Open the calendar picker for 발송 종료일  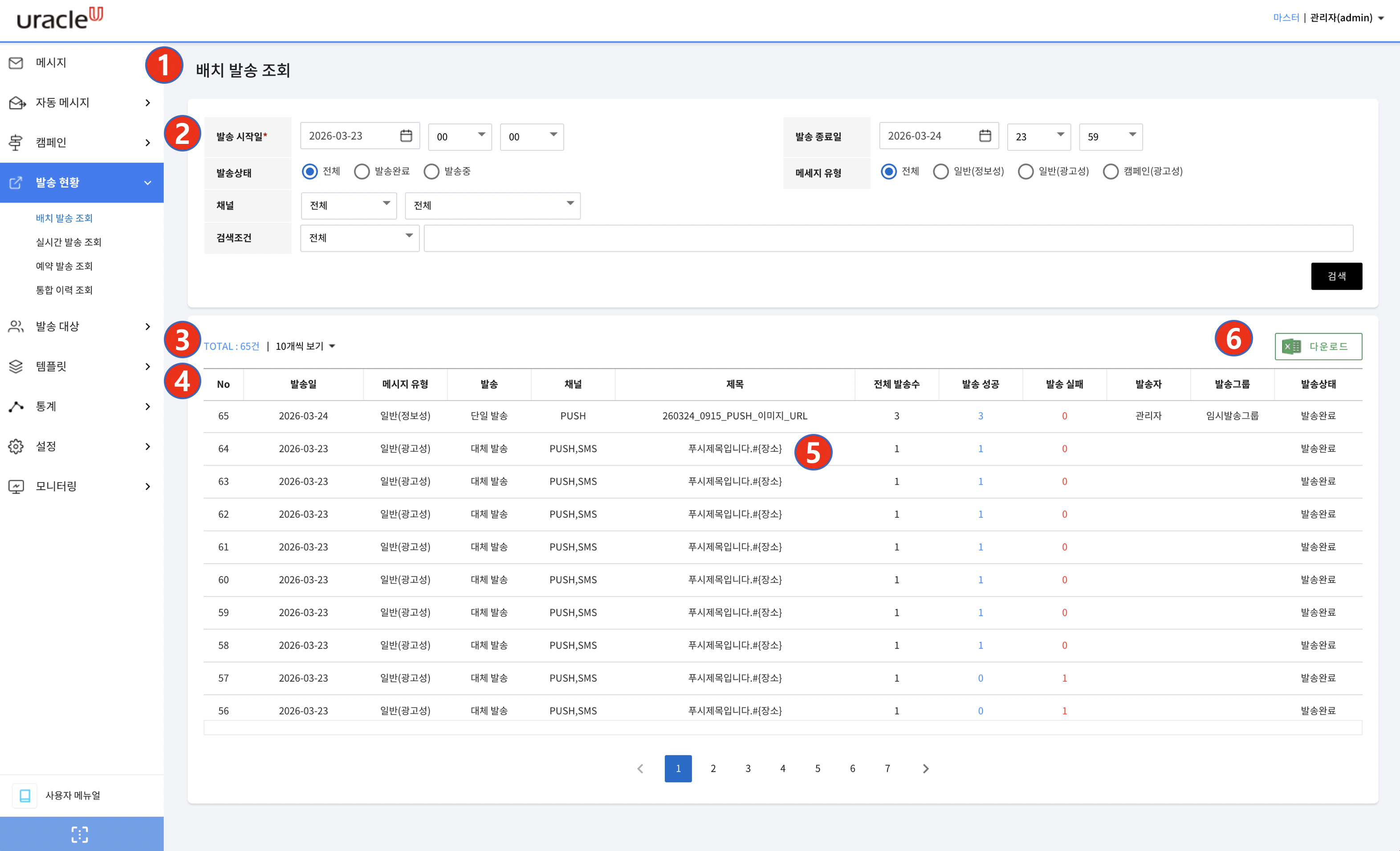[985, 136]
